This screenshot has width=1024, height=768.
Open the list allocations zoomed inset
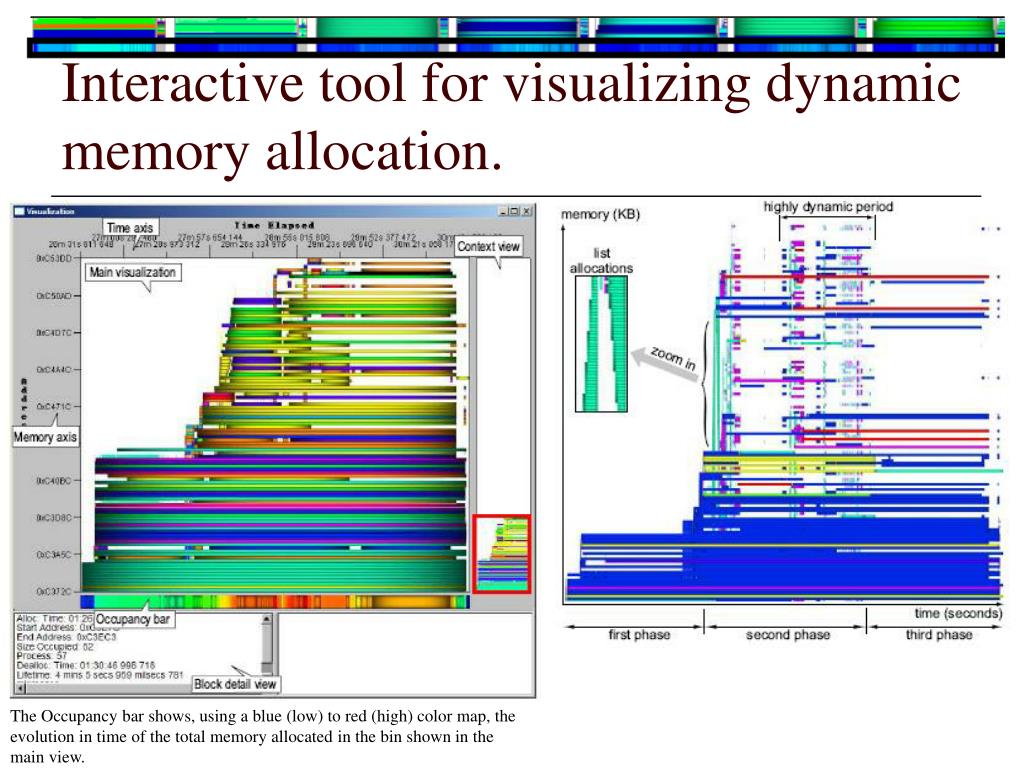[601, 343]
